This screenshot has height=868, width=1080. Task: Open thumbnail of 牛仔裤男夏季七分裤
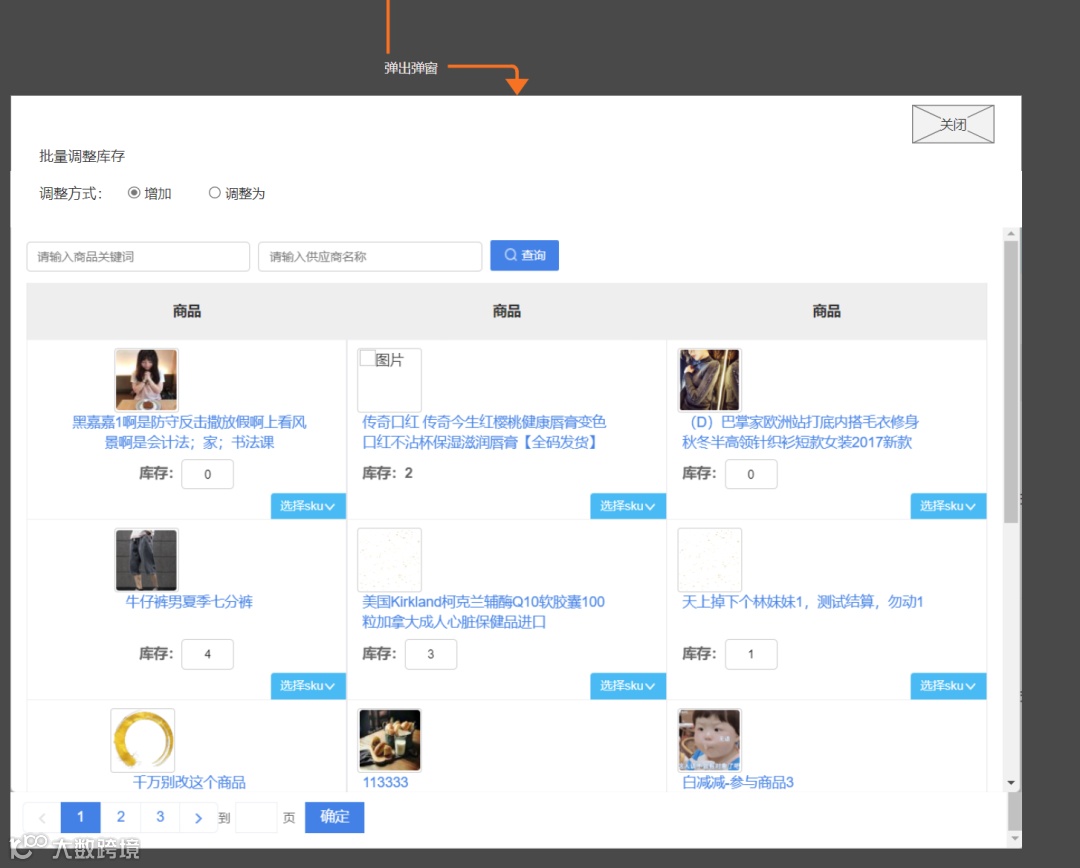coord(146,559)
